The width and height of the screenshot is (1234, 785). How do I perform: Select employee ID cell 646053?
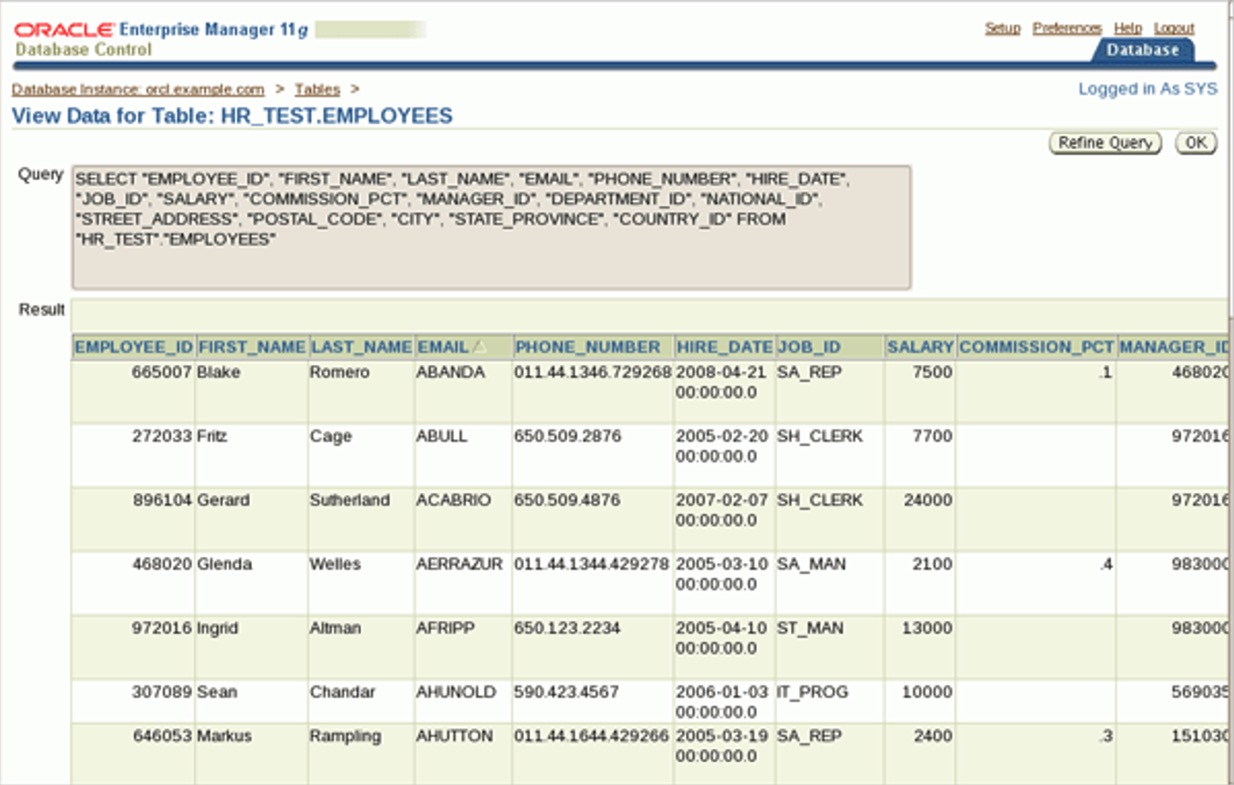click(162, 736)
